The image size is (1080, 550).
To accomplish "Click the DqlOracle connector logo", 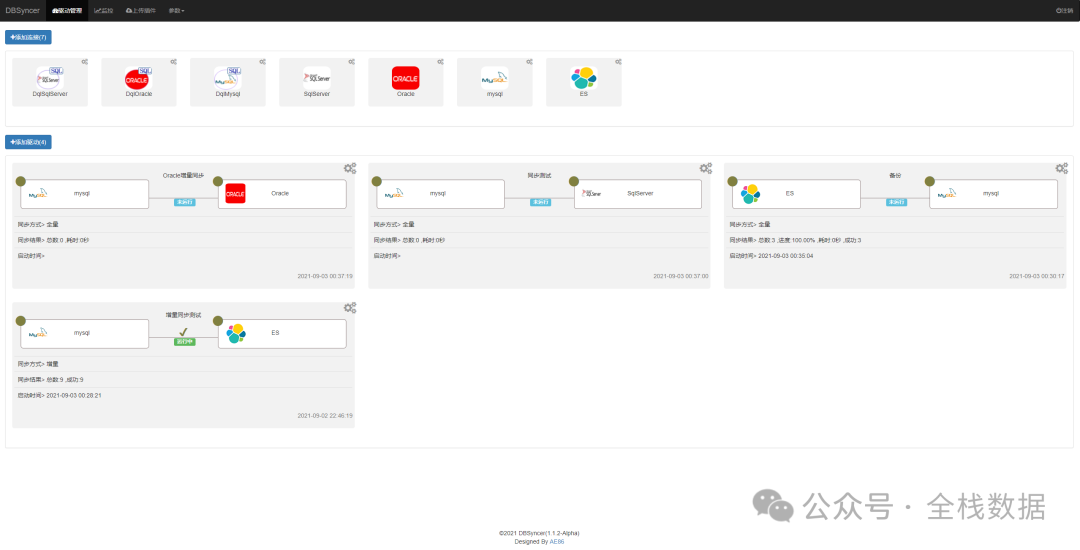I will pyautogui.click(x=138, y=79).
